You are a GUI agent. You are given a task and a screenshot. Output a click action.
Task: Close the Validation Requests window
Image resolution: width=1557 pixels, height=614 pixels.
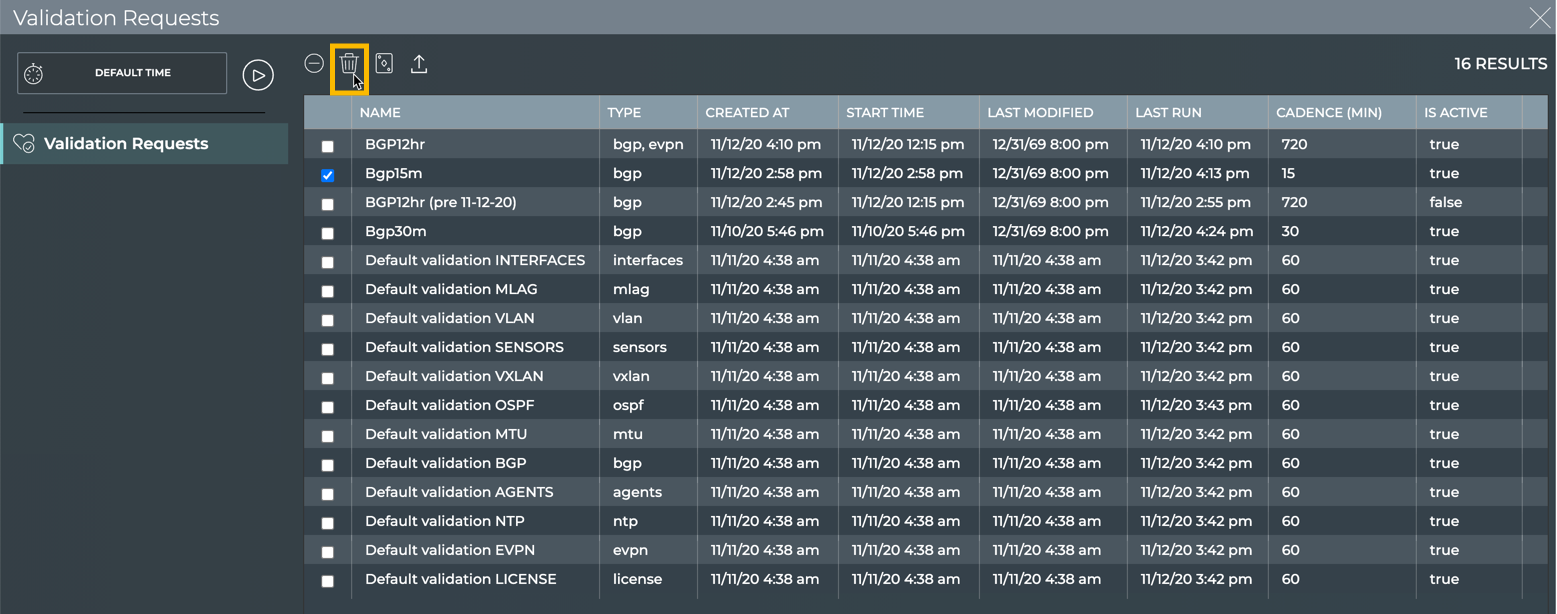pos(1539,17)
